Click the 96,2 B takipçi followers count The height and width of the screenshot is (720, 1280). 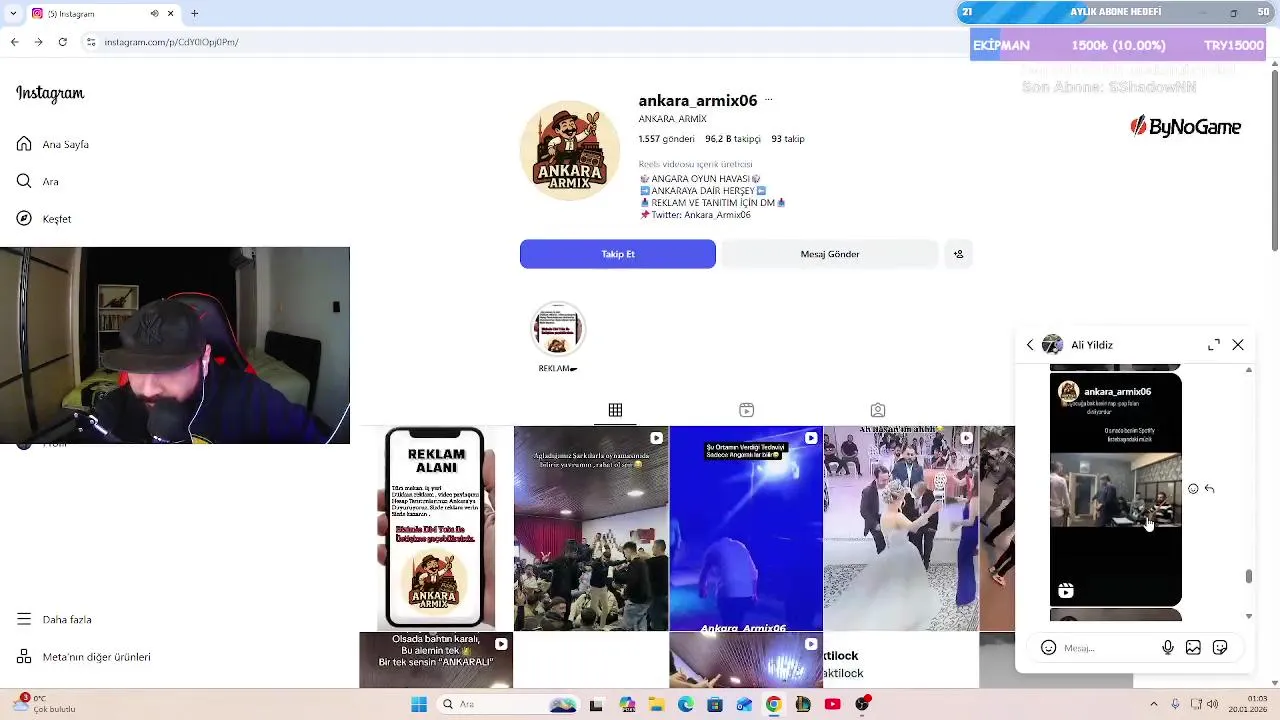click(732, 139)
